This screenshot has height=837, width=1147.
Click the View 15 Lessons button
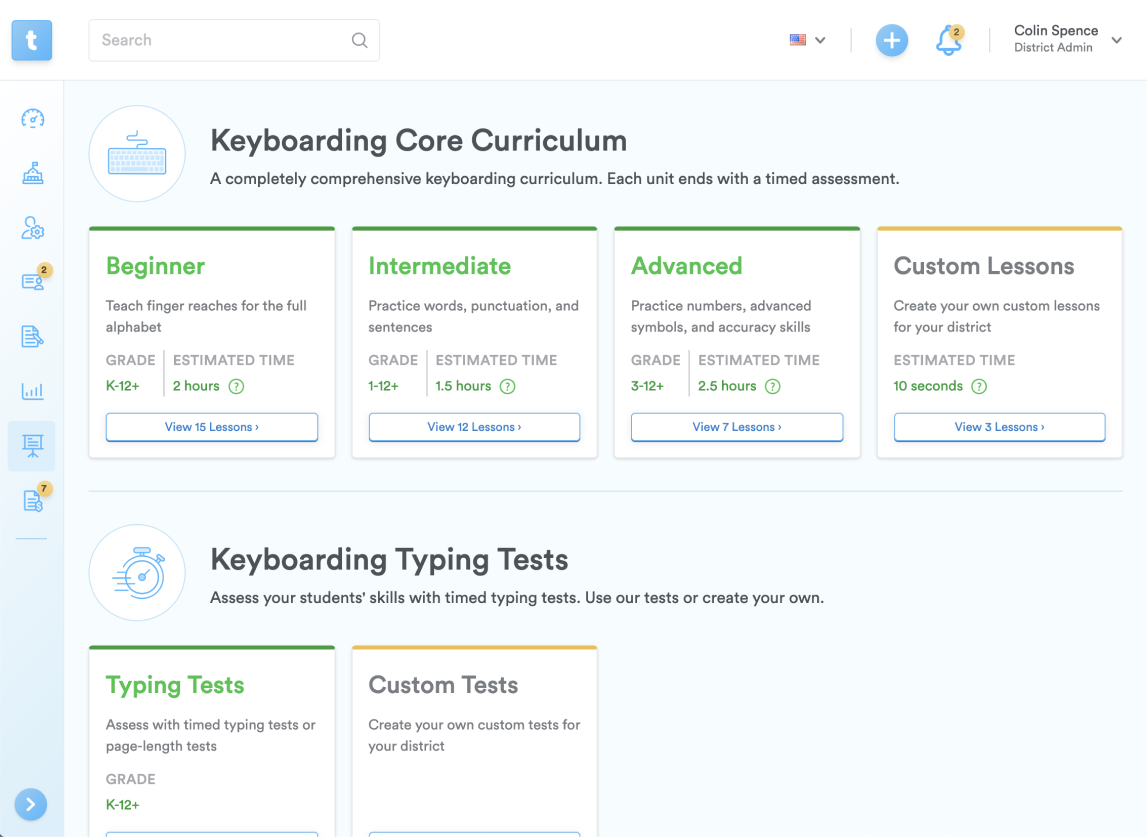[212, 427]
